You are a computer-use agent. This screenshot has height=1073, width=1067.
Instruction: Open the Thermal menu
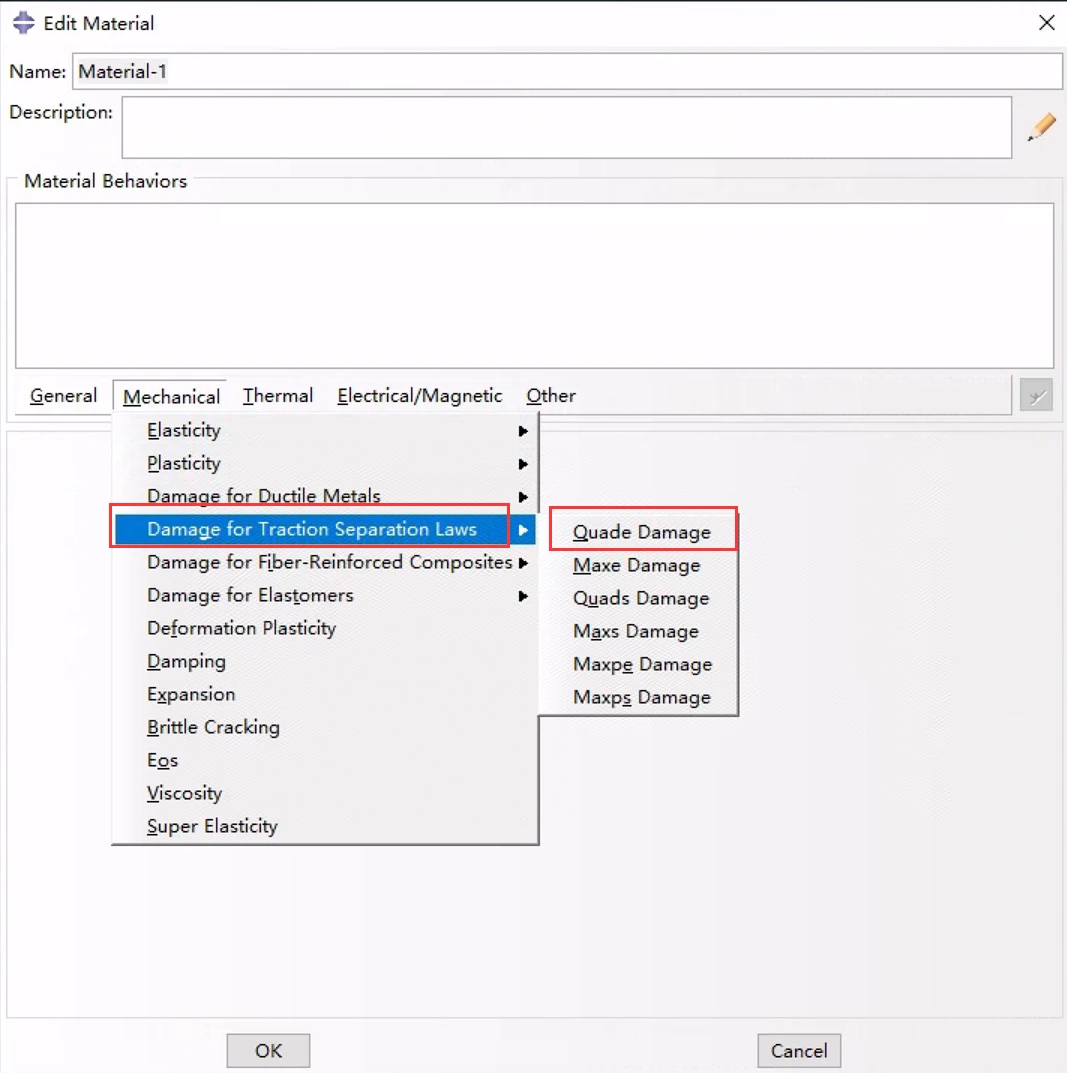click(278, 396)
